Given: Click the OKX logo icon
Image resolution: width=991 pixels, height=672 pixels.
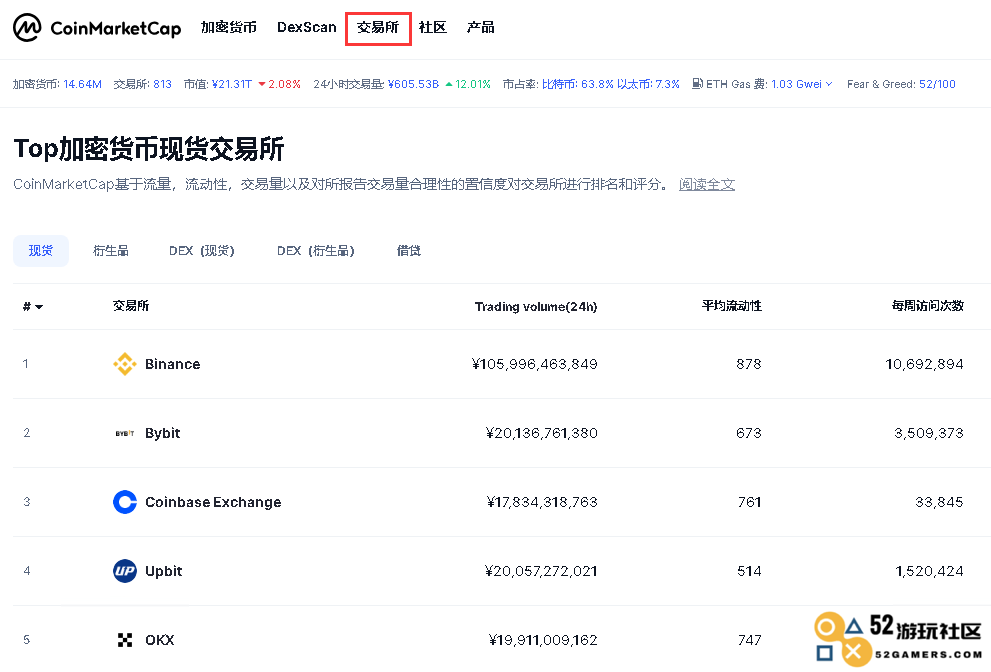Looking at the screenshot, I should point(125,640).
